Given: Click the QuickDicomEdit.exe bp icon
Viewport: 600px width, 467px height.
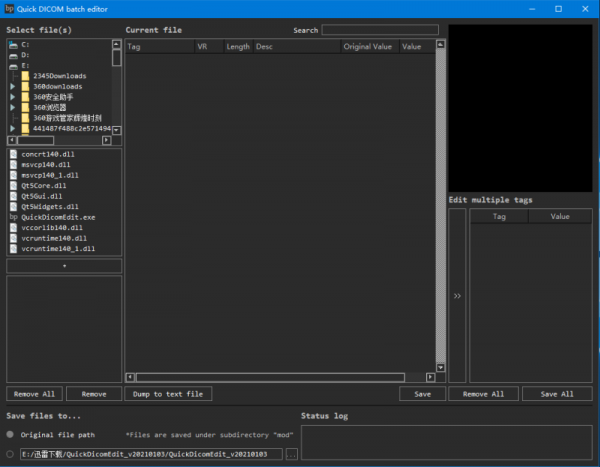Looking at the screenshot, I should [13, 217].
